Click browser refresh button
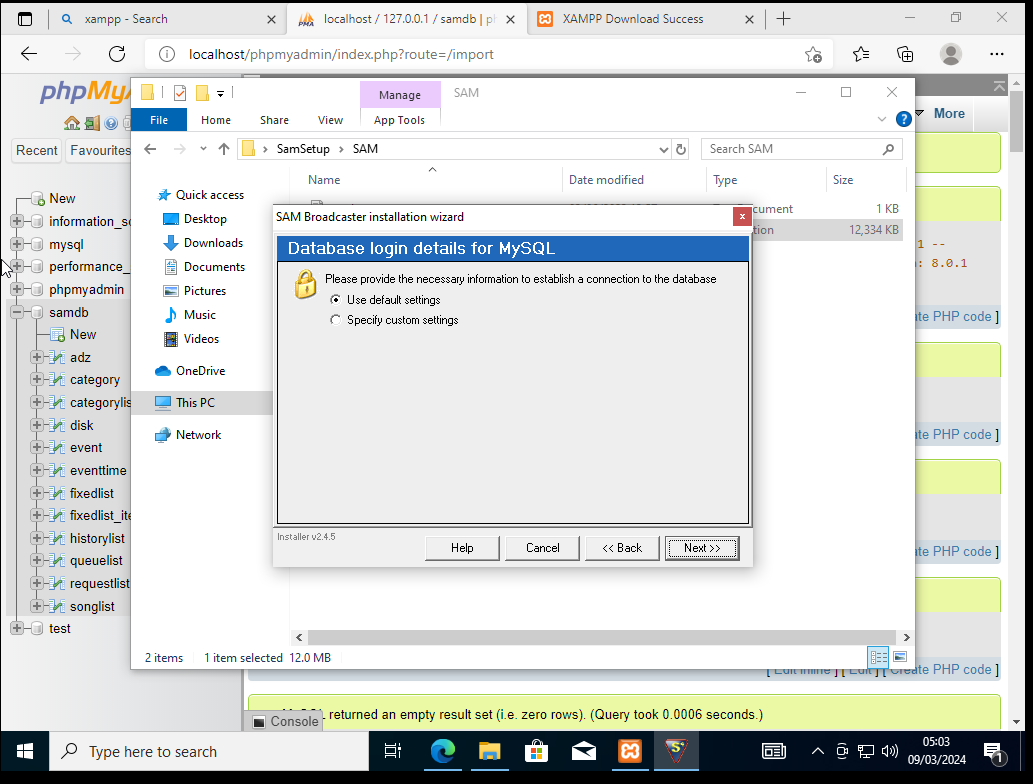Image resolution: width=1033 pixels, height=784 pixels. tap(117, 55)
